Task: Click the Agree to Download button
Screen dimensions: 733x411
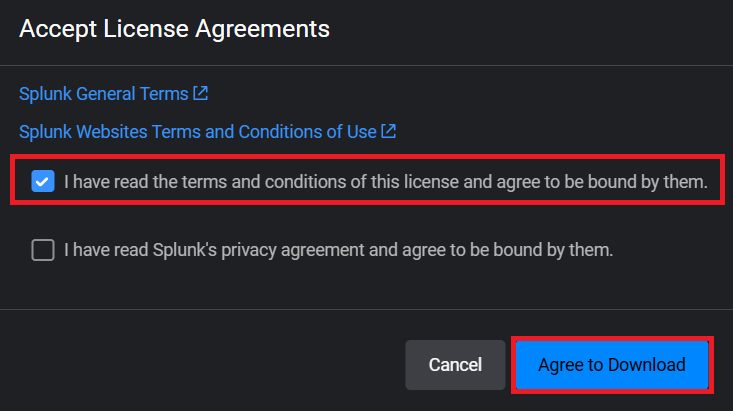Action: (611, 365)
